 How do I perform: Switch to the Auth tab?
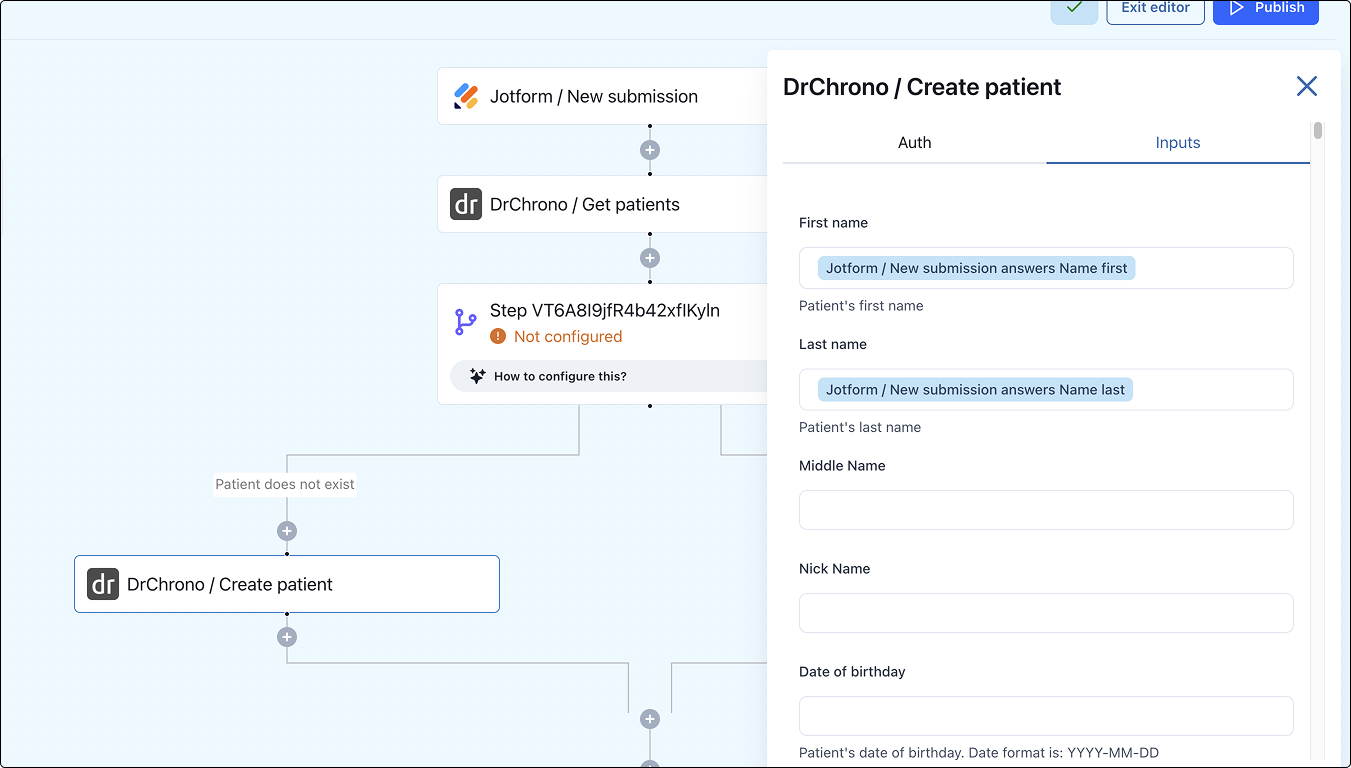(x=914, y=143)
